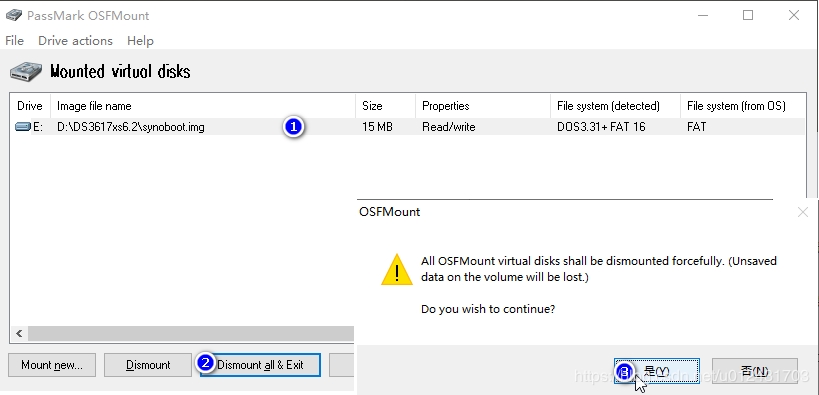Close the OSFMount confirmation dialog
This screenshot has width=819, height=395.
click(803, 213)
